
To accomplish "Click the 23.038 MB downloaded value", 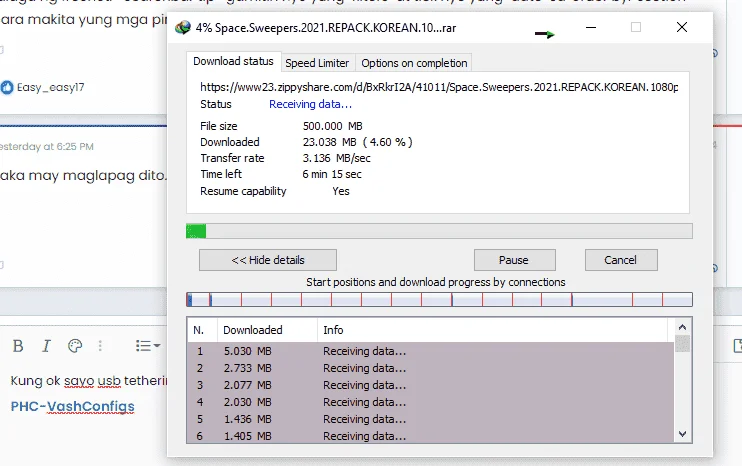I will (x=357, y=142).
